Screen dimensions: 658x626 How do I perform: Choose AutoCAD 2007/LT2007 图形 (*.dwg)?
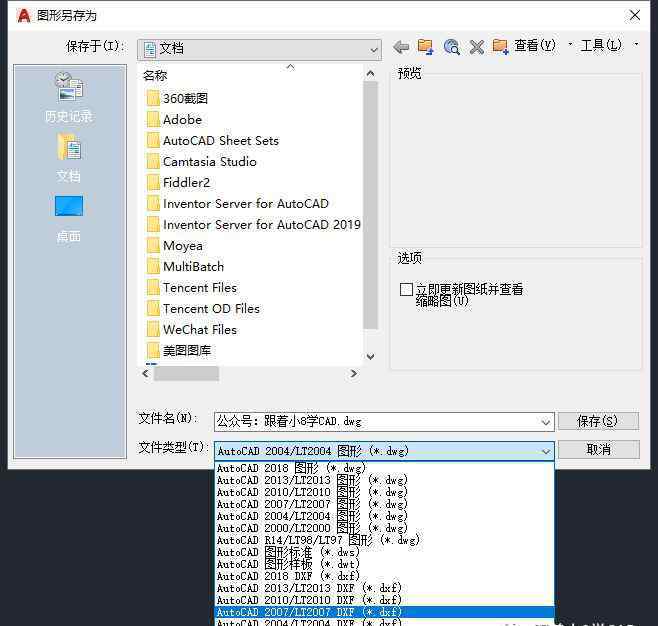coord(384,504)
